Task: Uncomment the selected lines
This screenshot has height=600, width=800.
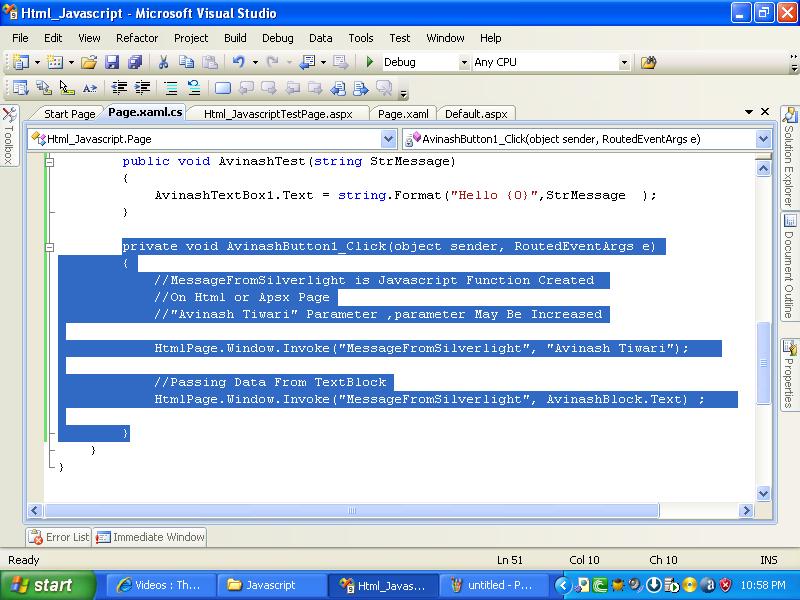Action: 194,88
